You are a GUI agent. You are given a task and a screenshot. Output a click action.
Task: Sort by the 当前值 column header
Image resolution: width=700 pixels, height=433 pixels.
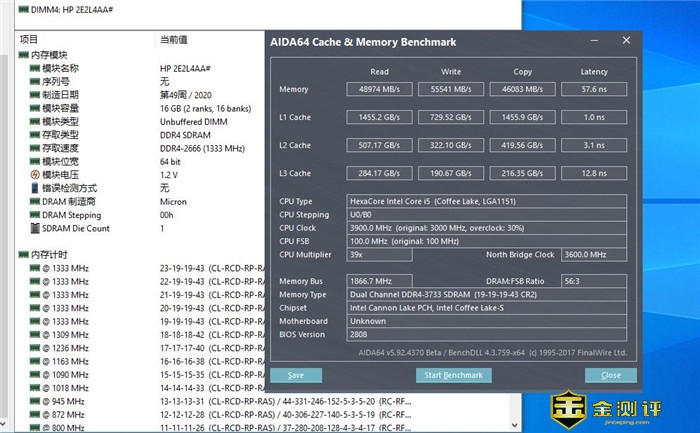pyautogui.click(x=173, y=39)
